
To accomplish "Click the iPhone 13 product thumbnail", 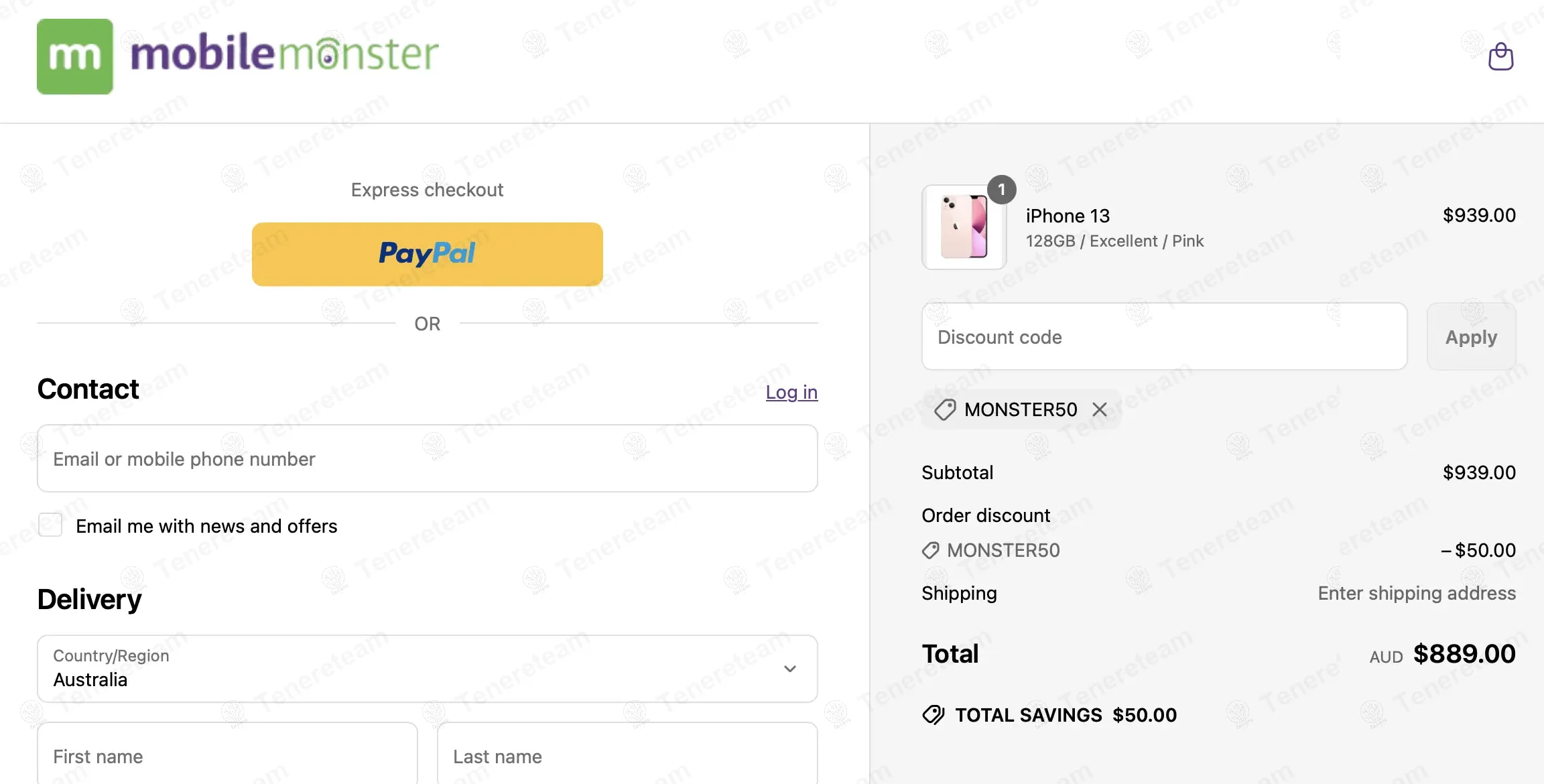I will (964, 227).
